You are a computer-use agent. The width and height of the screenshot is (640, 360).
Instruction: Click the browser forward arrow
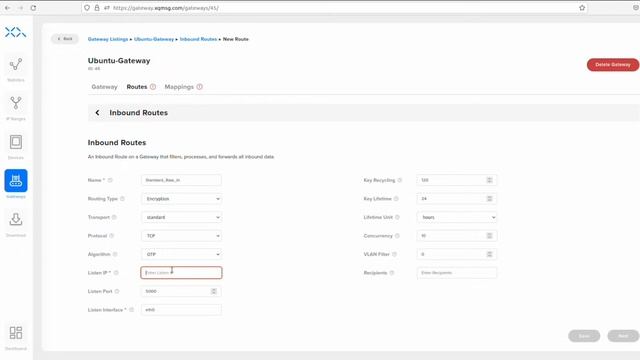tap(20, 8)
